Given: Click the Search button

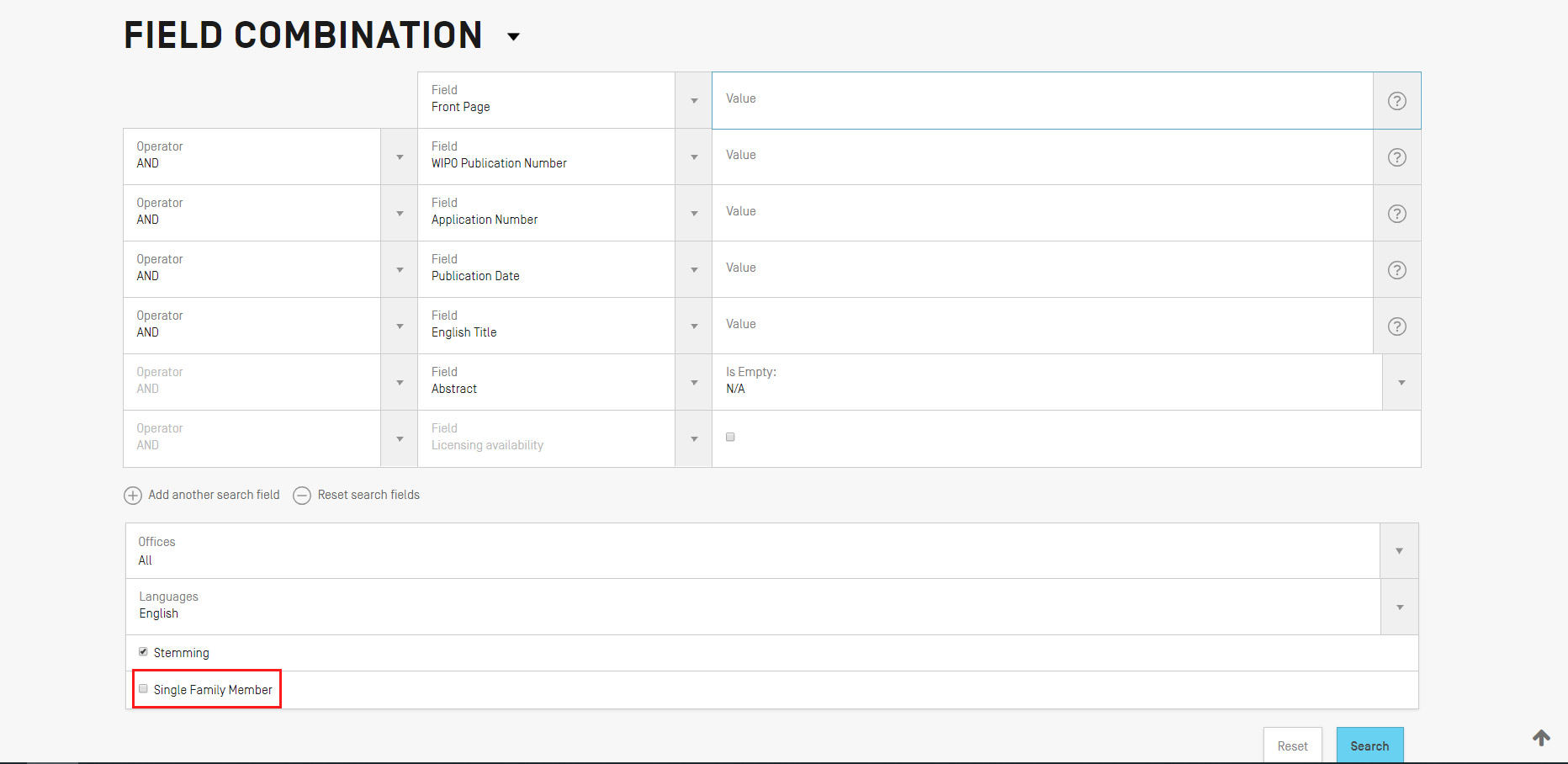Looking at the screenshot, I should coord(1369,745).
